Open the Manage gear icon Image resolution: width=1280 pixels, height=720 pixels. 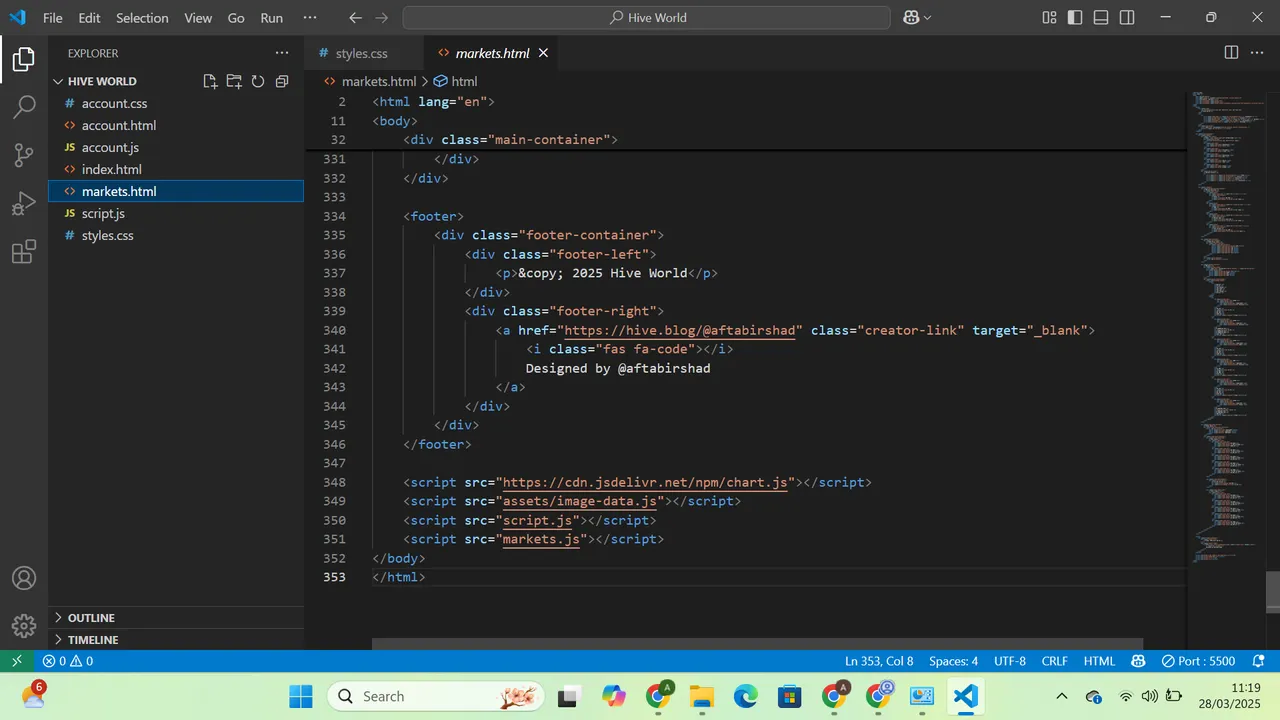24,626
